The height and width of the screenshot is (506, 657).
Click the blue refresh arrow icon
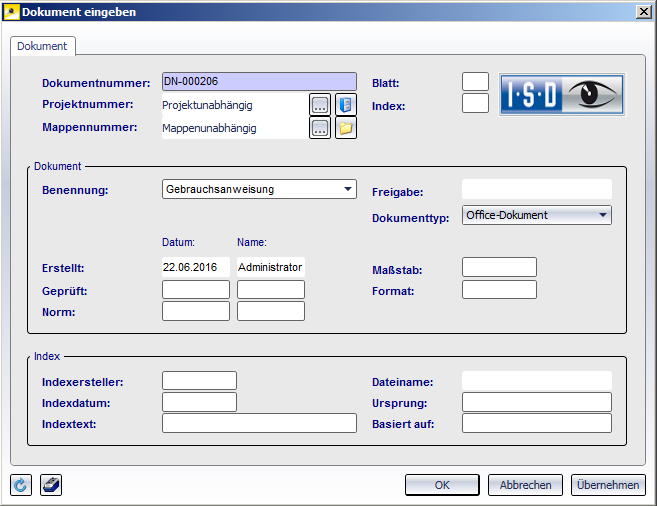point(21,485)
